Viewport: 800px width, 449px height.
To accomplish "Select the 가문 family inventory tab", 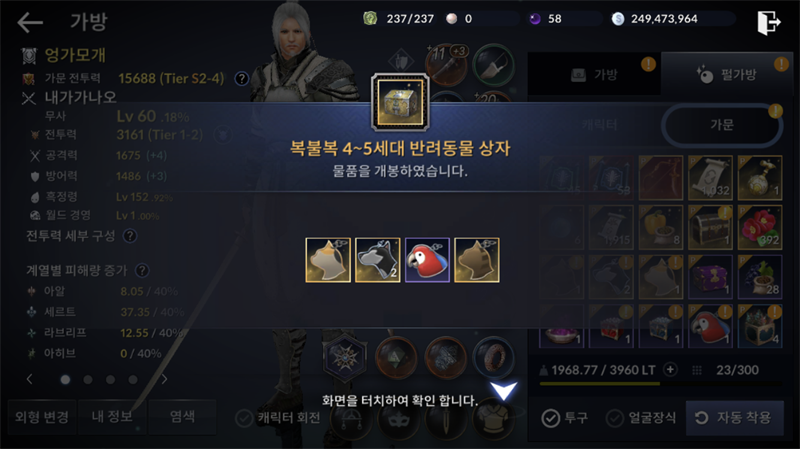I will coord(722,125).
